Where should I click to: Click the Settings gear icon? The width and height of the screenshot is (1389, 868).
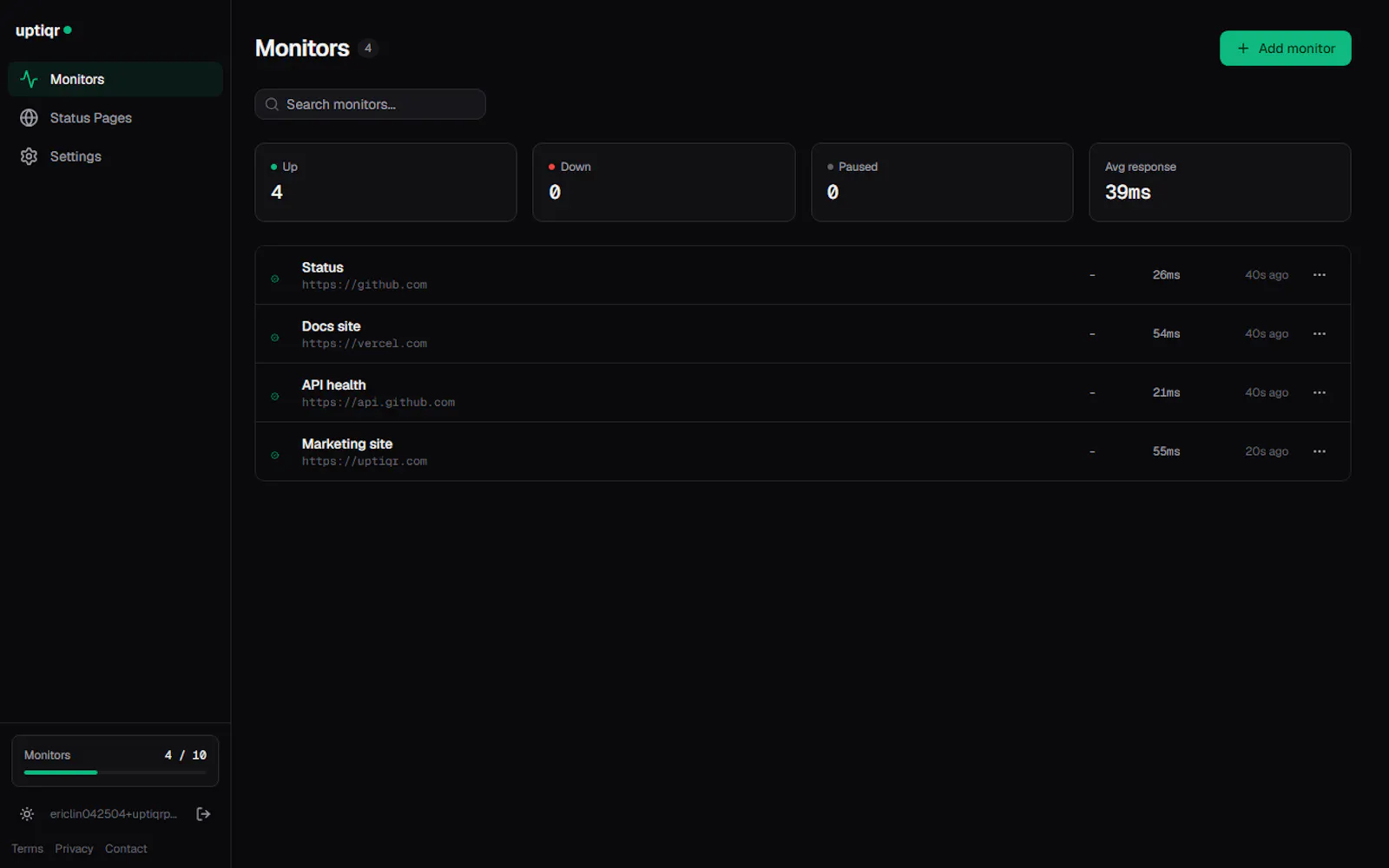click(x=29, y=156)
